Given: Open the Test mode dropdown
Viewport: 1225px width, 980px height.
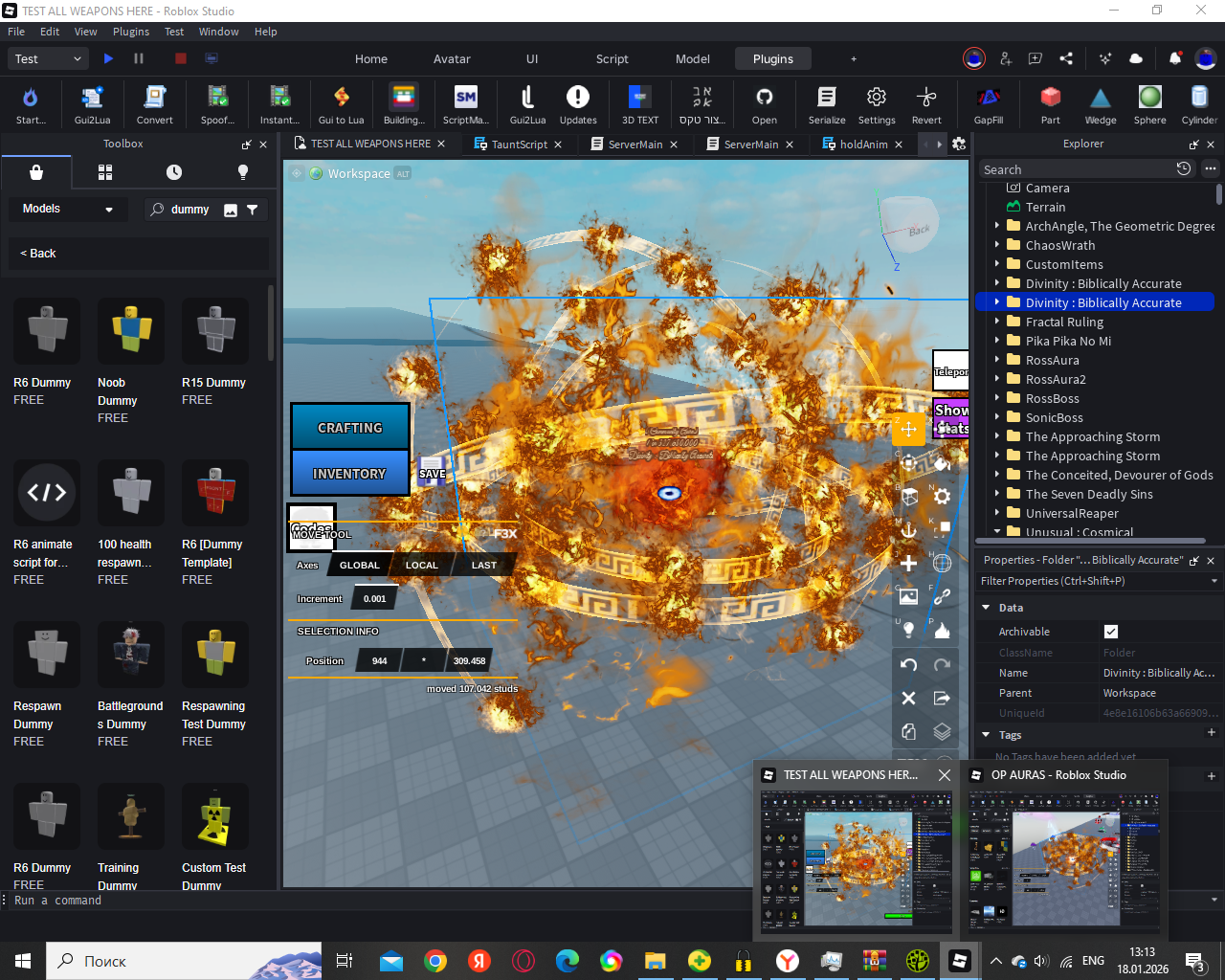Looking at the screenshot, I should pos(49,58).
